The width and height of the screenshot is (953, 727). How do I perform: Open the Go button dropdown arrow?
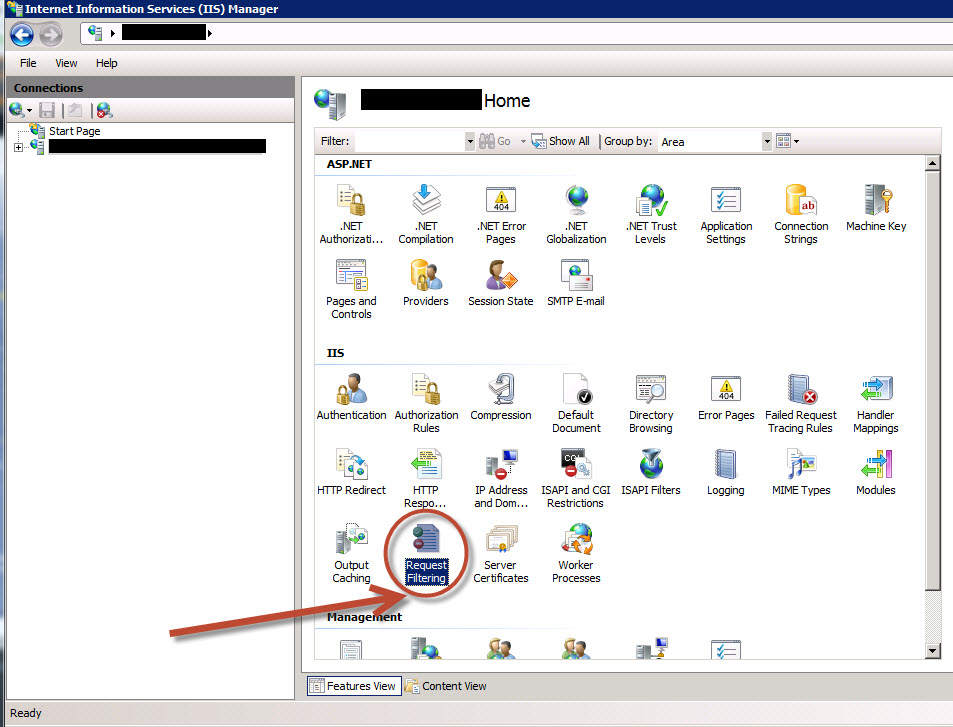pos(523,141)
